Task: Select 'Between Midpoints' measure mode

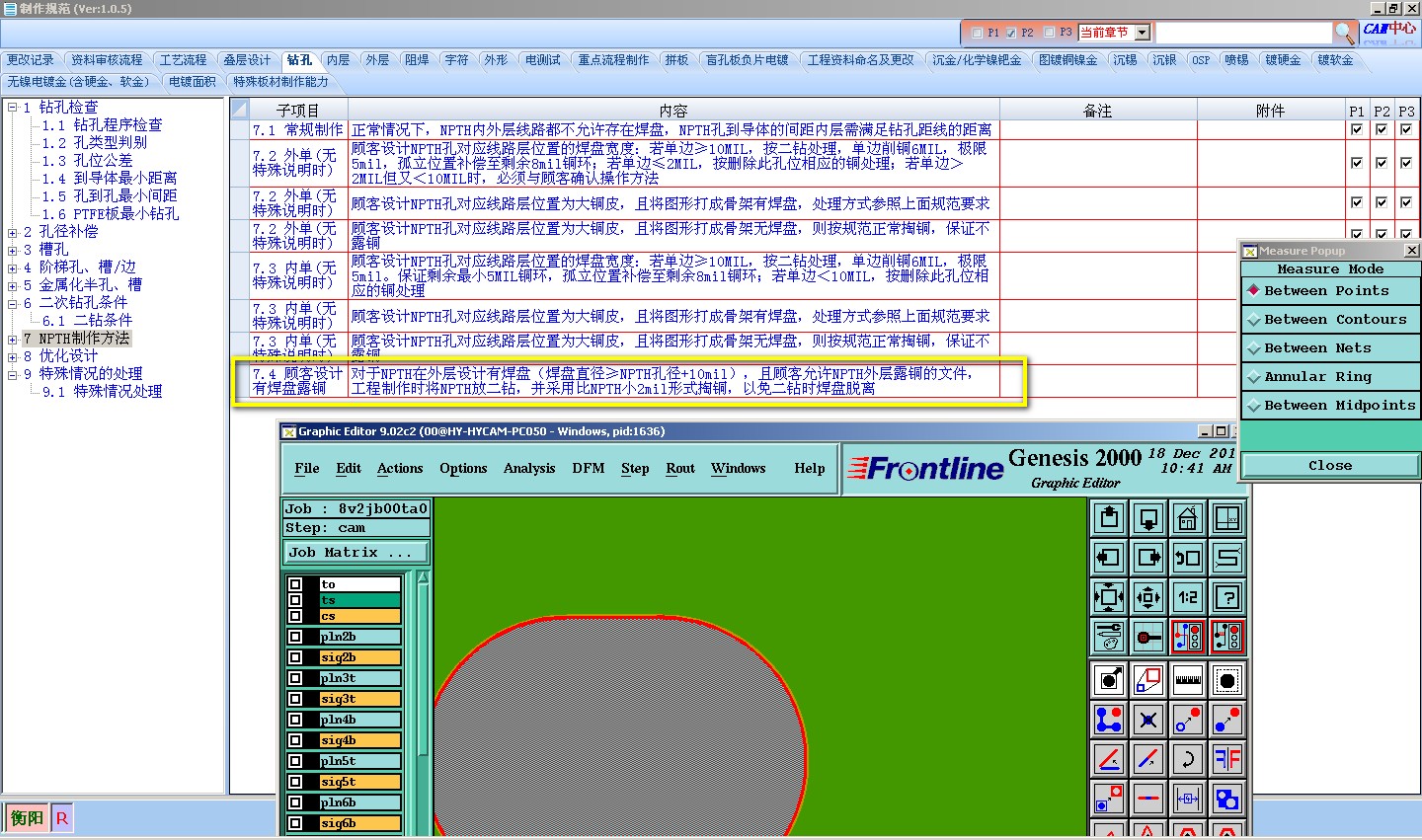Action: pyautogui.click(x=1330, y=406)
